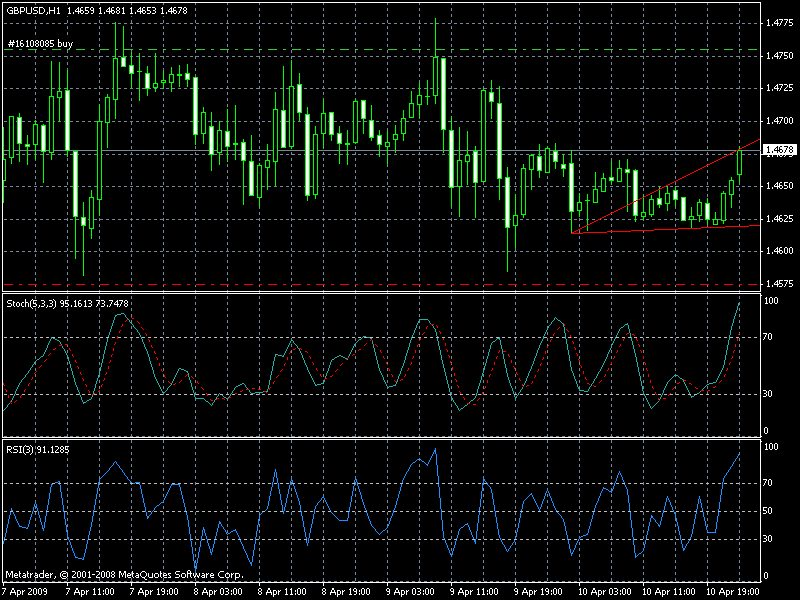Select the red dash-dot stop-loss line
The height and width of the screenshot is (600, 800).
pos(382,284)
